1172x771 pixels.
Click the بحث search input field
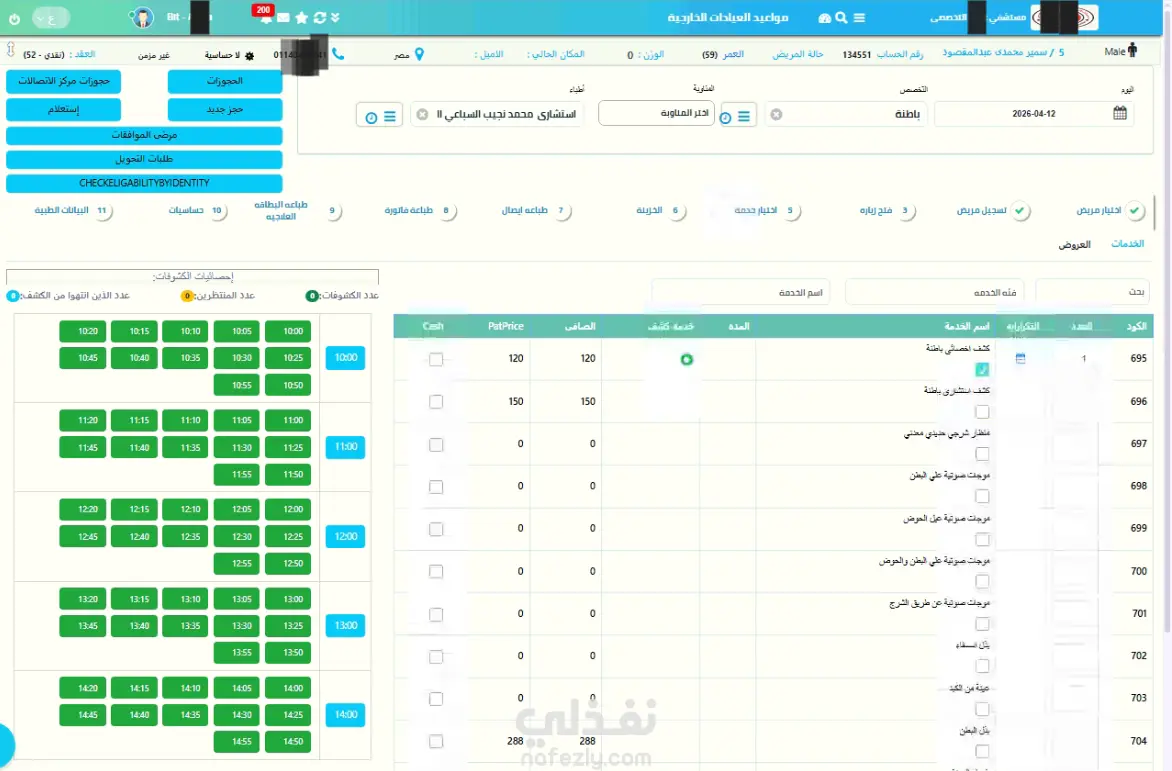coord(1092,292)
